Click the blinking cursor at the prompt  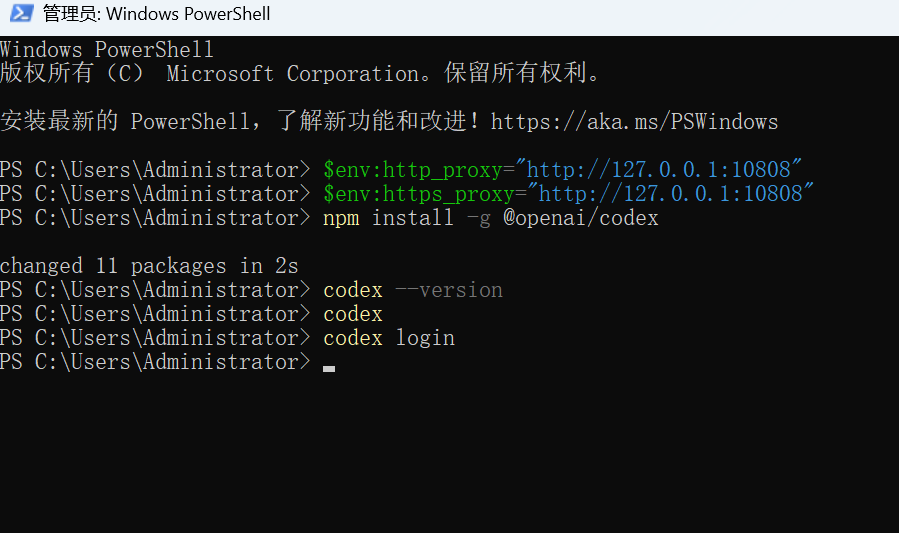(329, 369)
